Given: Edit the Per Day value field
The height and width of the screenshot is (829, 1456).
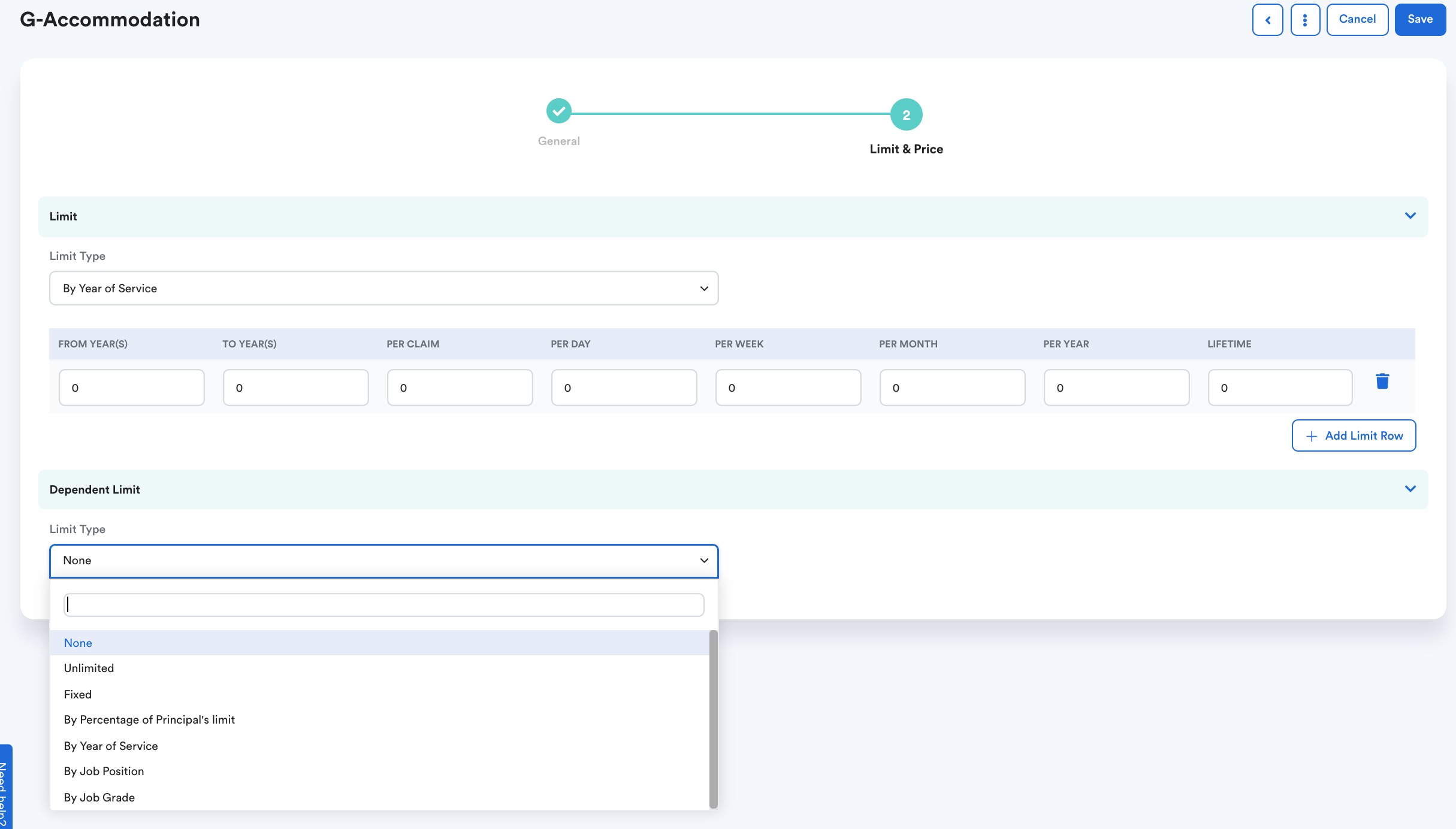Looking at the screenshot, I should click(624, 388).
